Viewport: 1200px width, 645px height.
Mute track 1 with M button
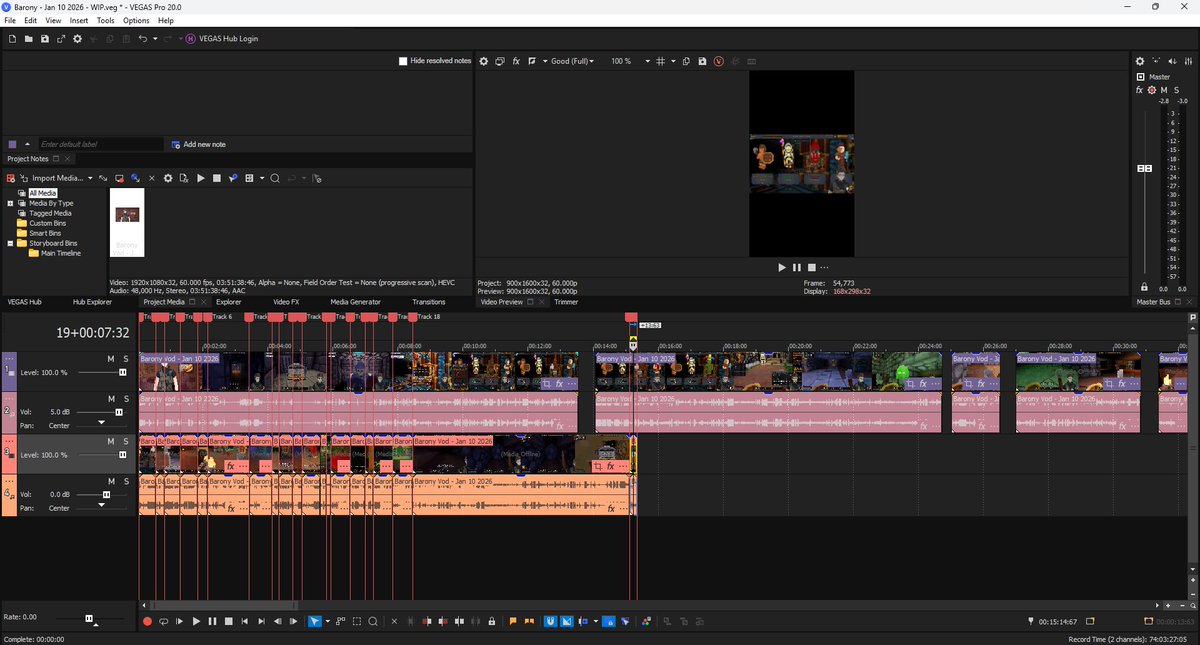111,358
